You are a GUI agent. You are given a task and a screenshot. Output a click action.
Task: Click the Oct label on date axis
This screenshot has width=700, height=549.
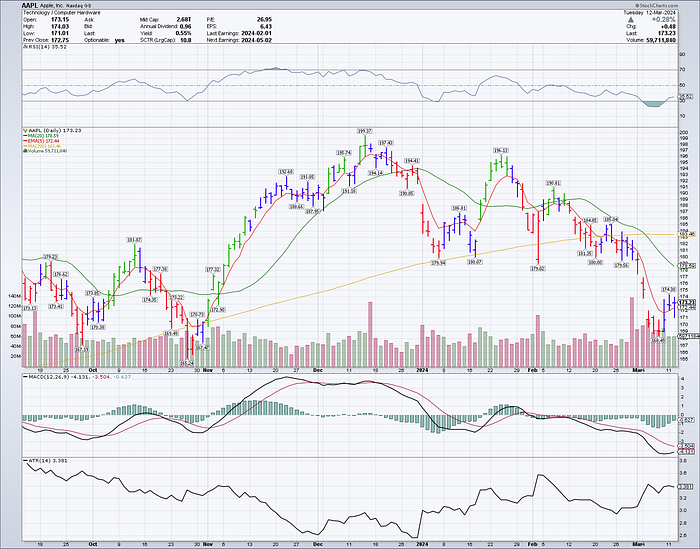point(93,370)
